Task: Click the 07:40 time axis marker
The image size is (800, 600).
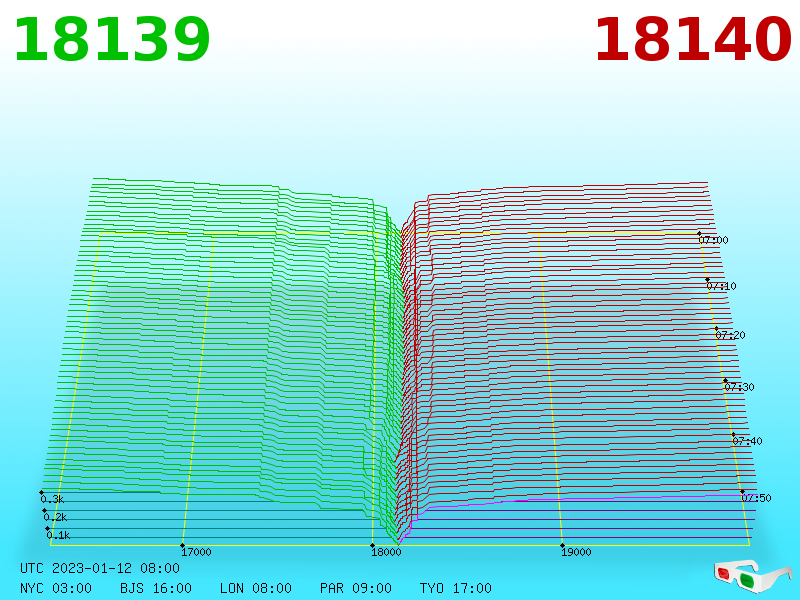Action: pos(747,441)
